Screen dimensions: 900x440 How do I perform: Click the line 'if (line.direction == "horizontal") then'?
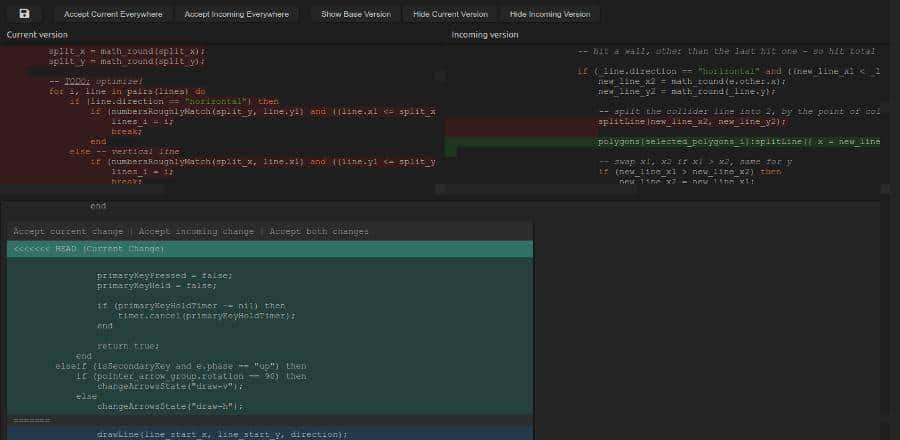(174, 102)
